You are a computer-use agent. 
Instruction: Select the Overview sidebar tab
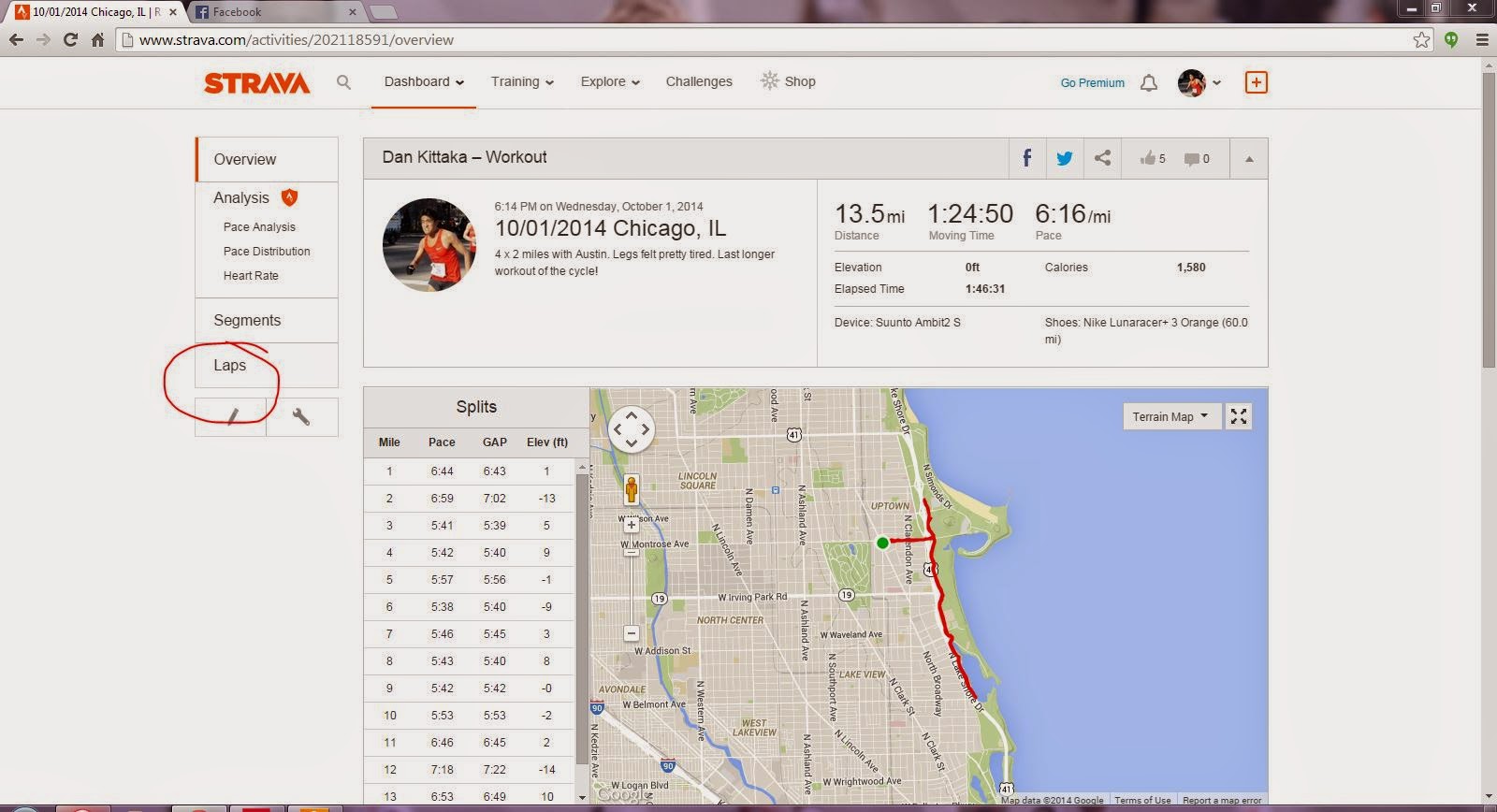pos(267,160)
